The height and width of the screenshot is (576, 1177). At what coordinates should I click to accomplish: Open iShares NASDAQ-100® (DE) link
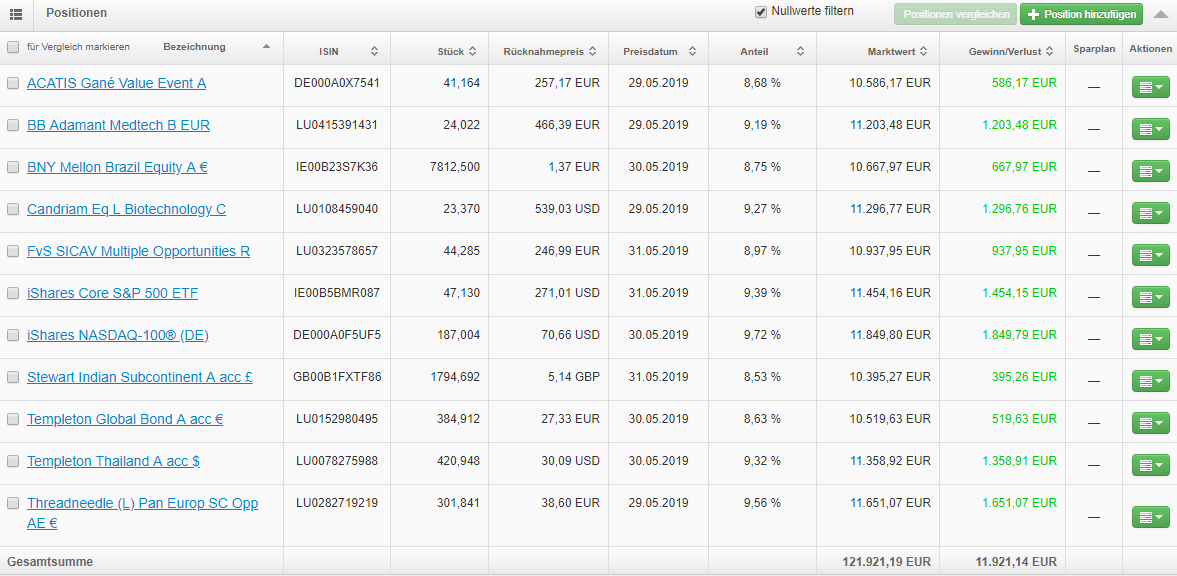(118, 336)
